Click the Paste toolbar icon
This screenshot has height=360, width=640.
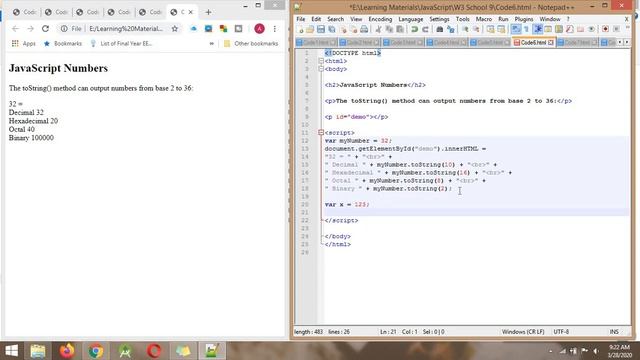point(400,29)
